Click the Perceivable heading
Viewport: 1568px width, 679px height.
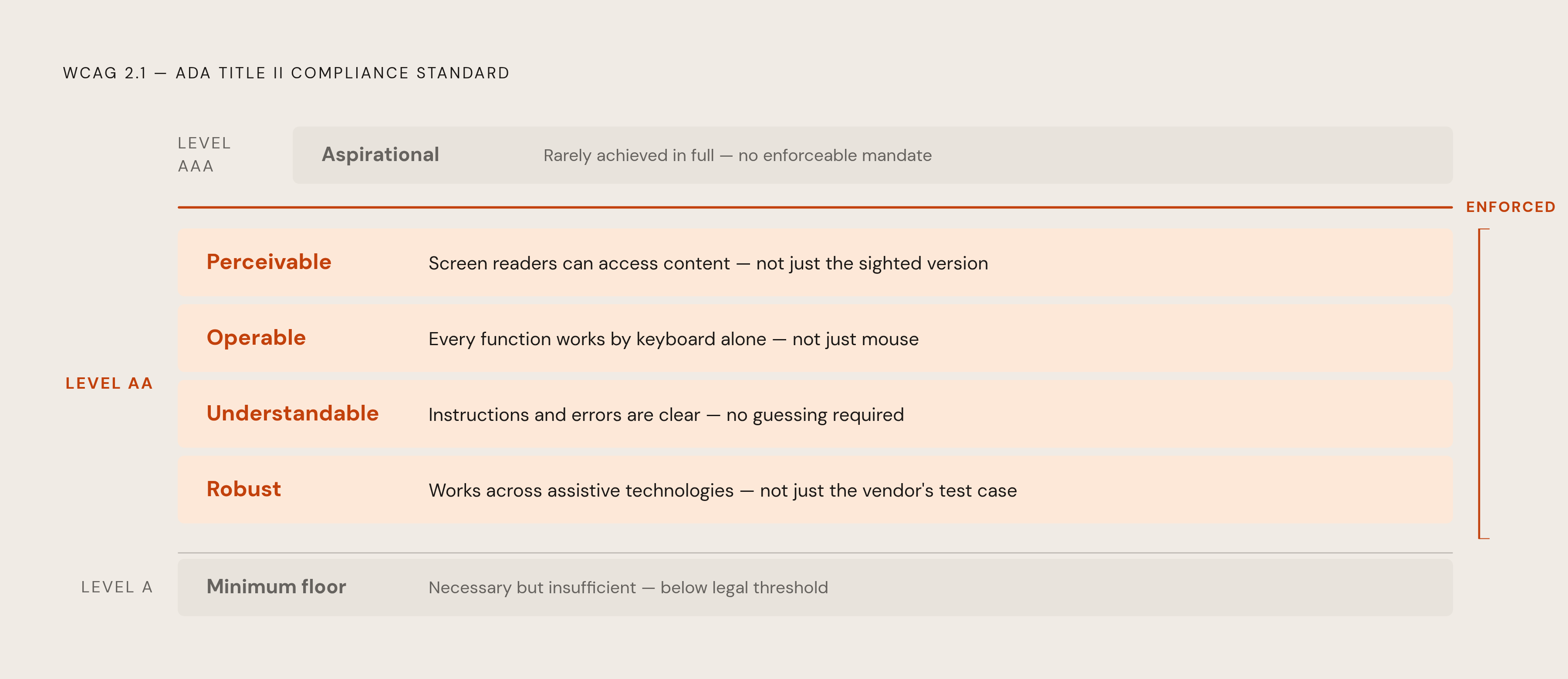(x=268, y=262)
